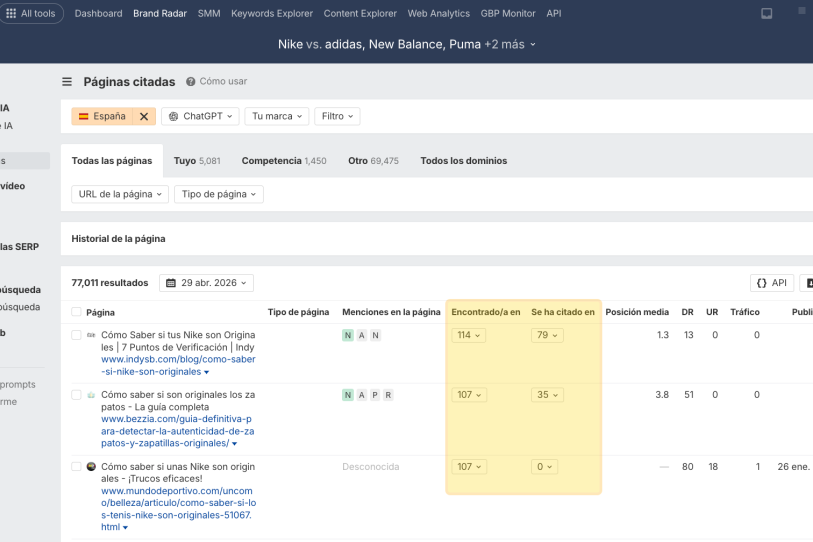This screenshot has height=542, width=813.
Task: Click the R mention badge in second row
Action: coord(388,395)
